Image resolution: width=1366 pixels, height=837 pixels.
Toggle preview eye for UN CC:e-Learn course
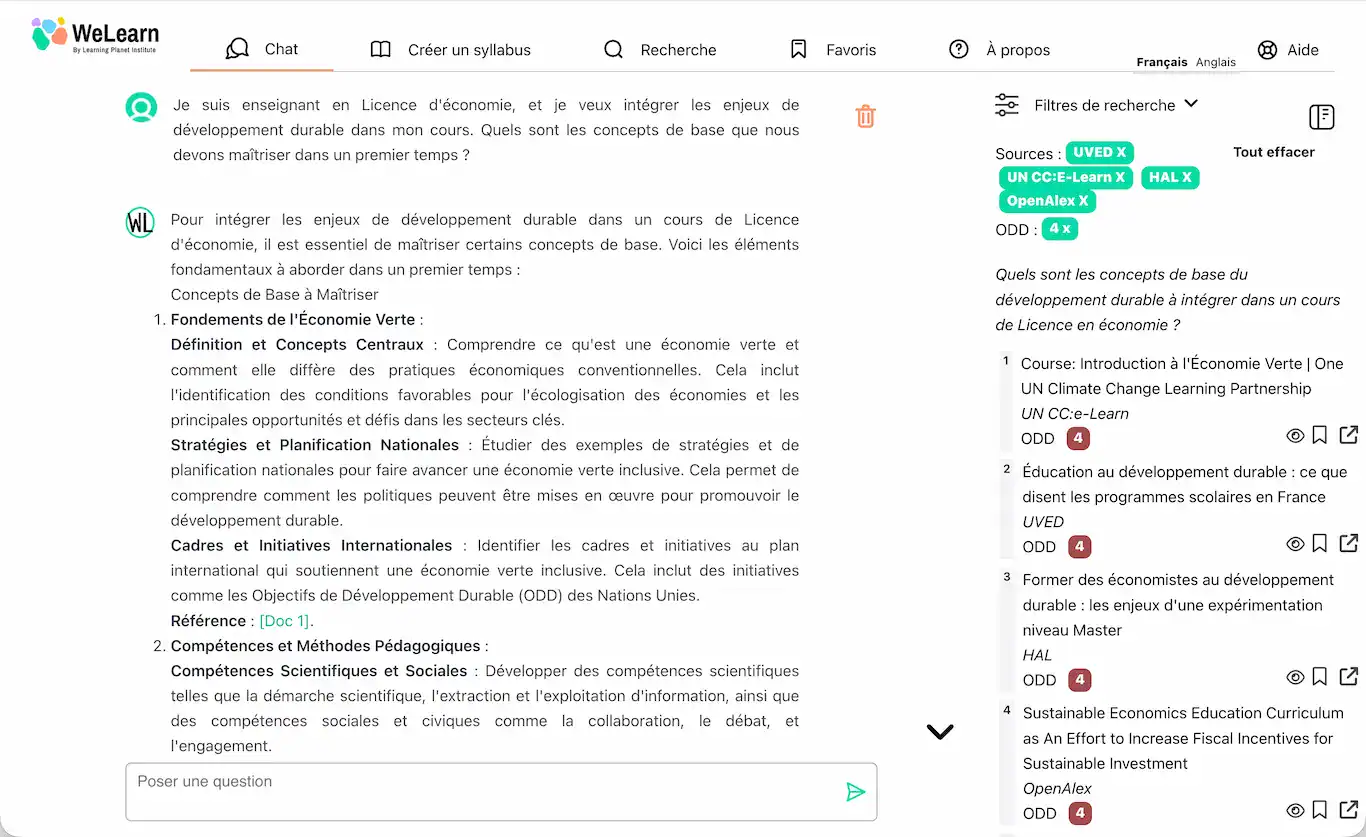tap(1295, 436)
